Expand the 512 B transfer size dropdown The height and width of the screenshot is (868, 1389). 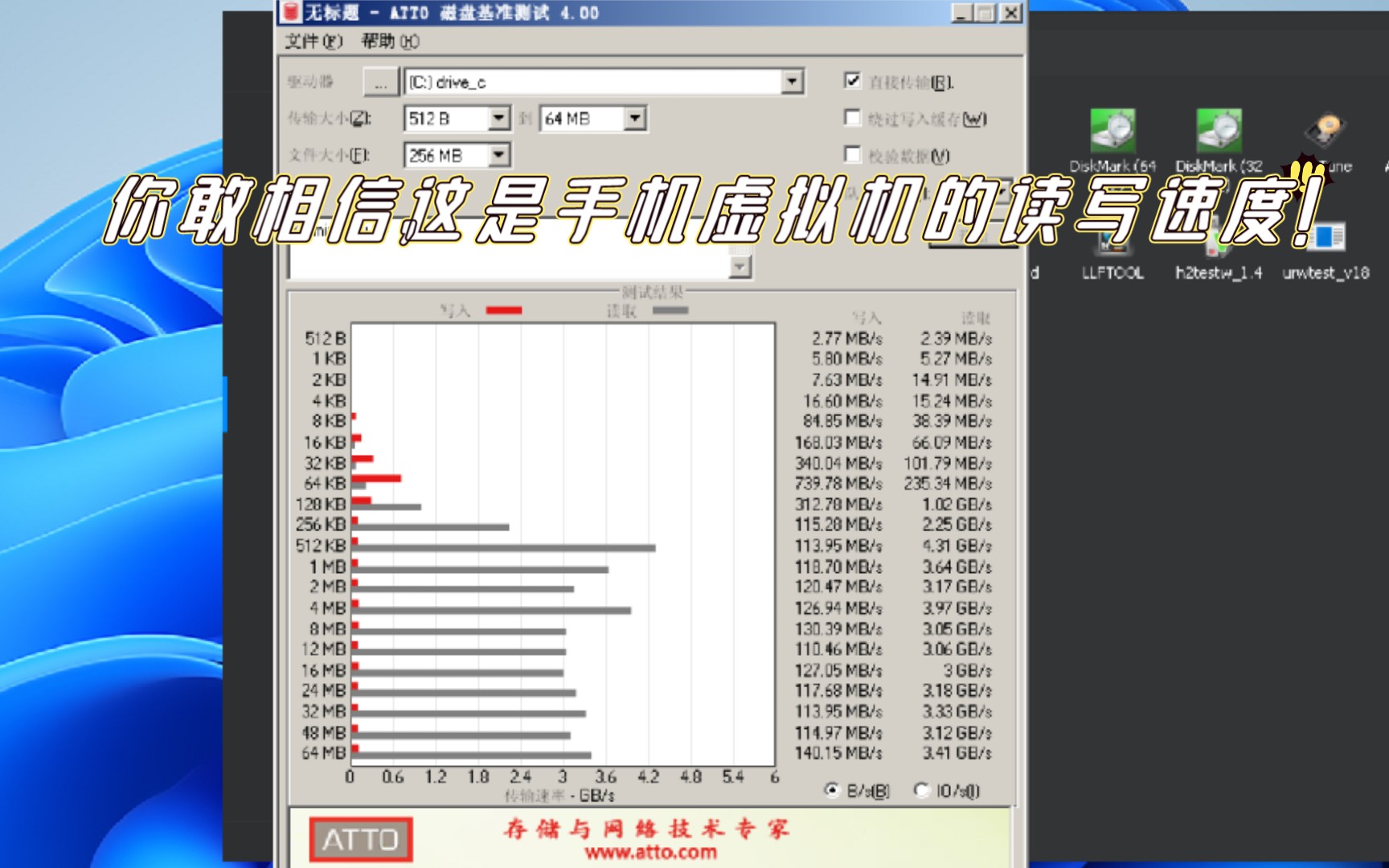click(500, 118)
